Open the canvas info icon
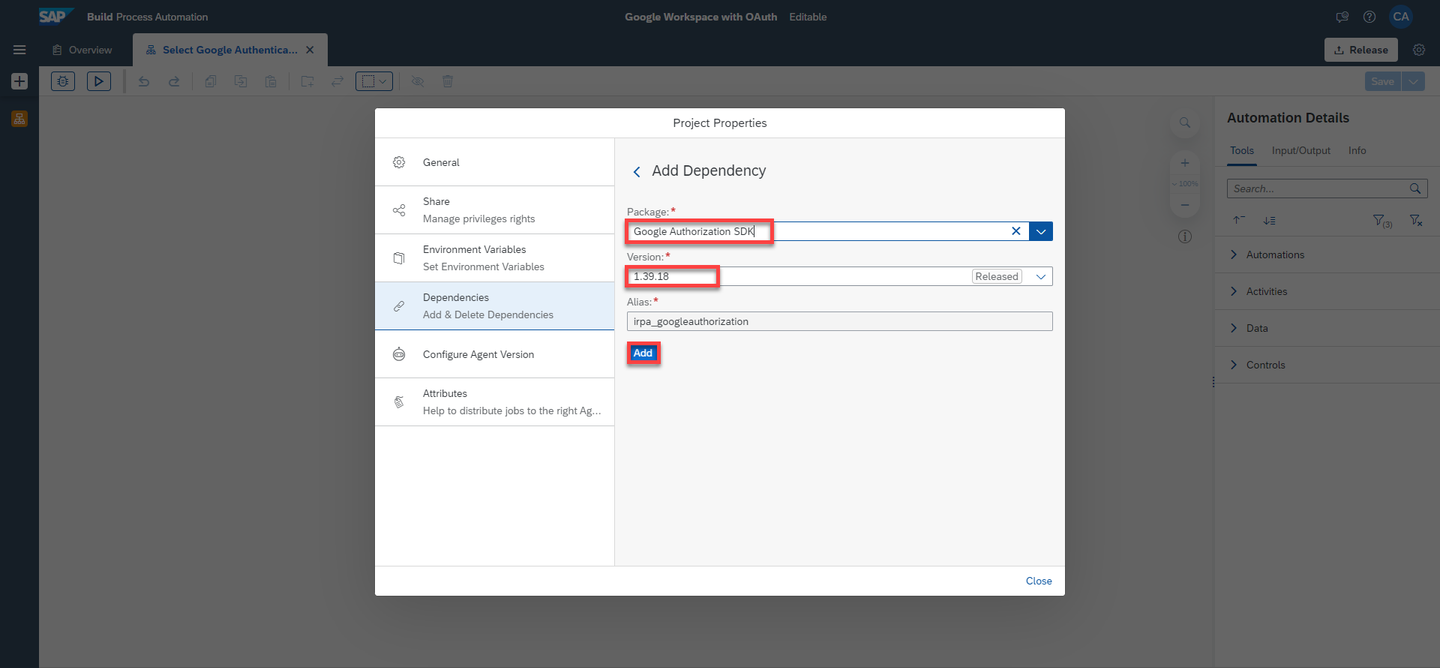Image resolution: width=1440 pixels, height=668 pixels. [1184, 237]
